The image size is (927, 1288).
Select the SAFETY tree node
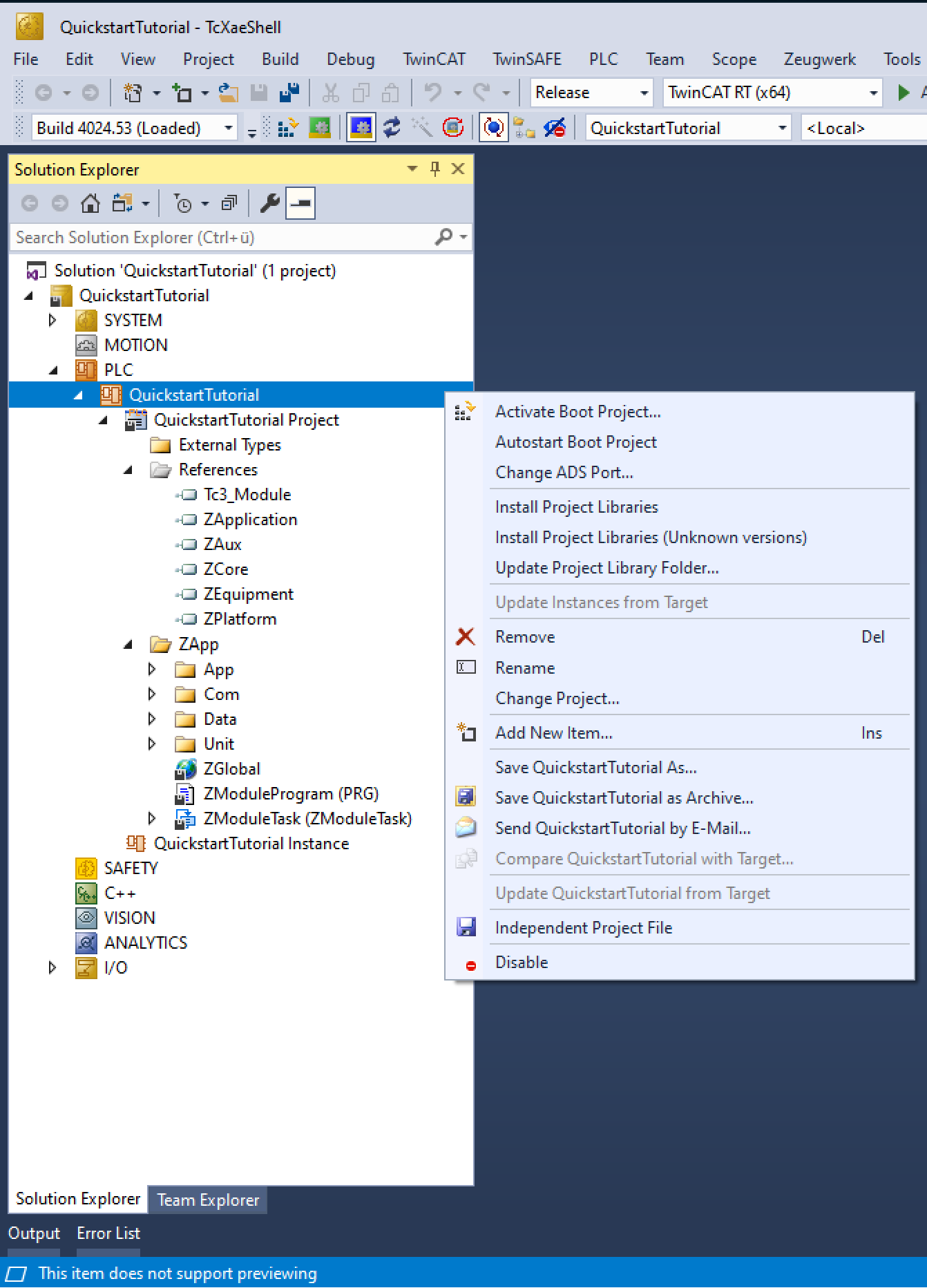131,868
